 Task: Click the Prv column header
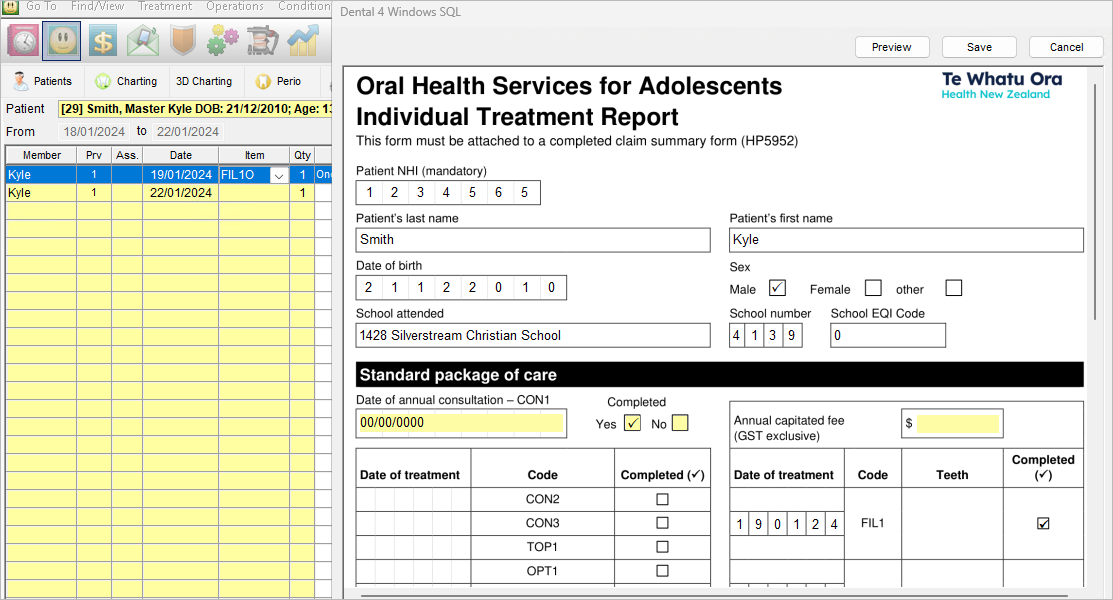(94, 155)
